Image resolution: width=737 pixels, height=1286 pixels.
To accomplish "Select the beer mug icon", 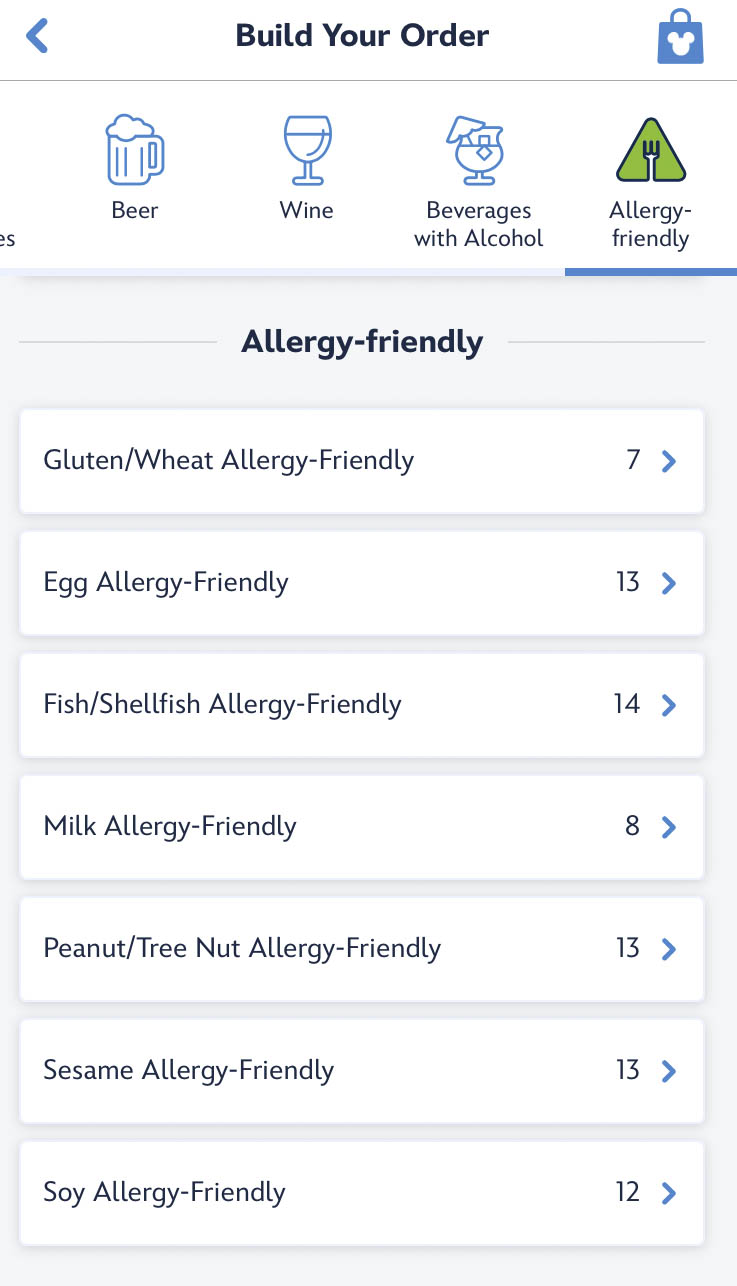I will point(134,151).
